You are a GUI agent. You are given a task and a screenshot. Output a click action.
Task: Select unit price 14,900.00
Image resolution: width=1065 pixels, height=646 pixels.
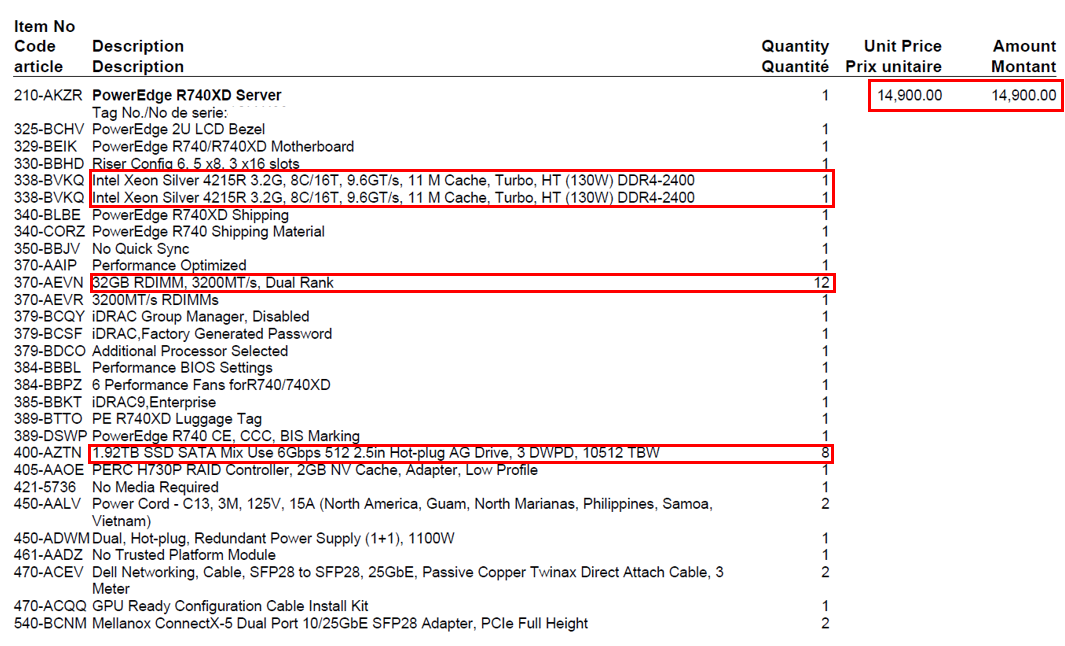[909, 95]
